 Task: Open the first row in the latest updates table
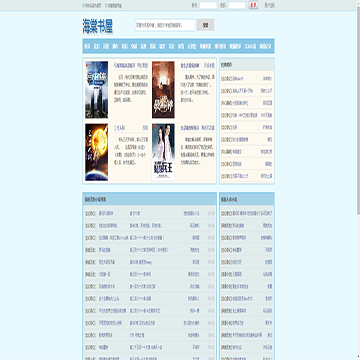point(150,213)
